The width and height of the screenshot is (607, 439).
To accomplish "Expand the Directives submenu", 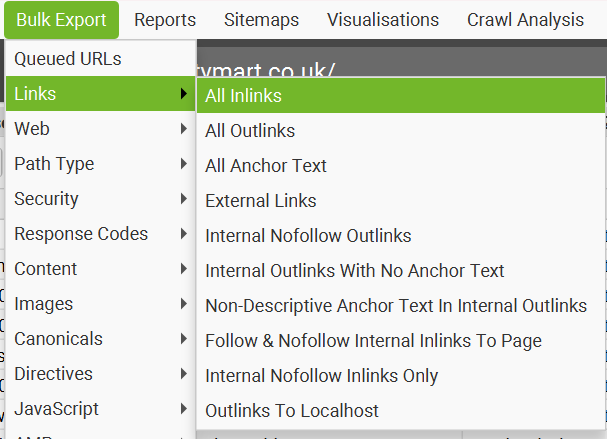I will click(x=100, y=374).
